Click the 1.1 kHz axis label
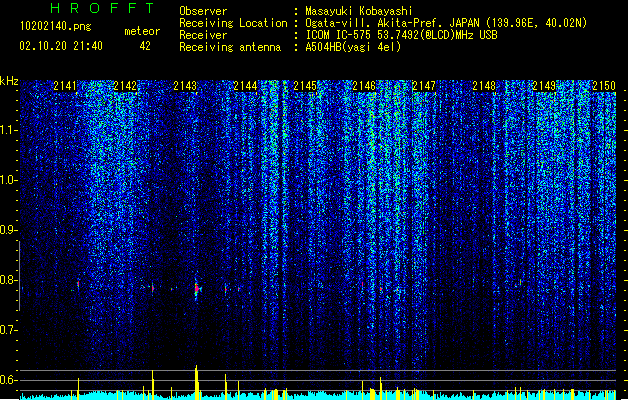The width and height of the screenshot is (629, 400). (x=8, y=130)
